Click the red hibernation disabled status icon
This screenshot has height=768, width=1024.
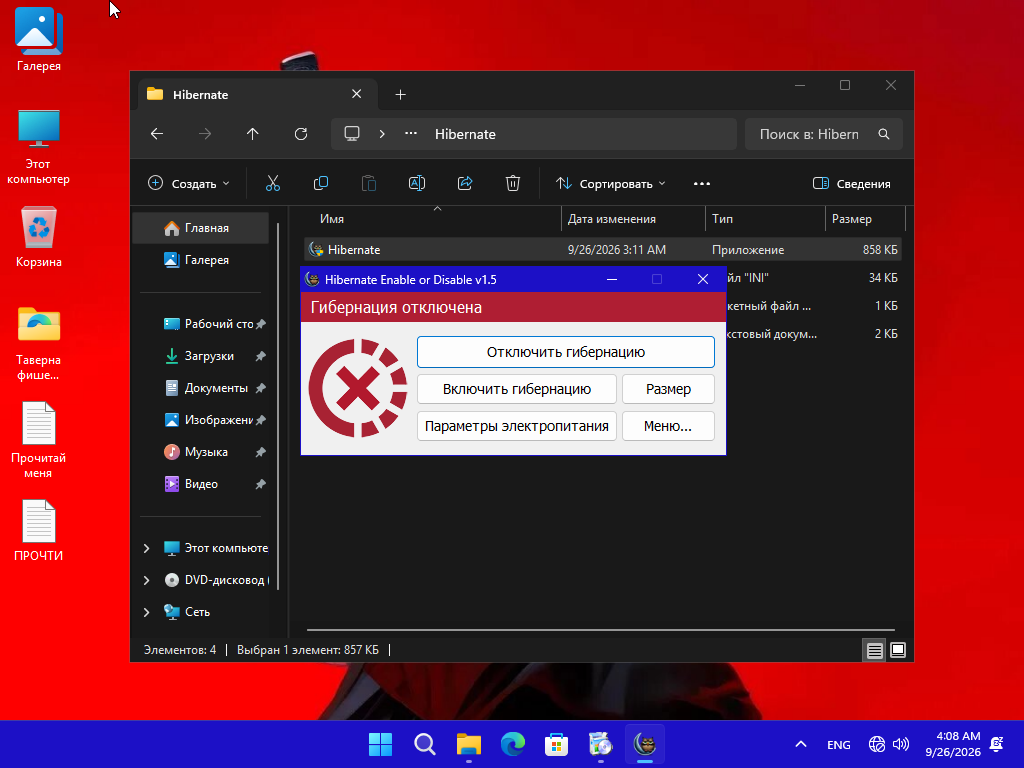pos(357,388)
